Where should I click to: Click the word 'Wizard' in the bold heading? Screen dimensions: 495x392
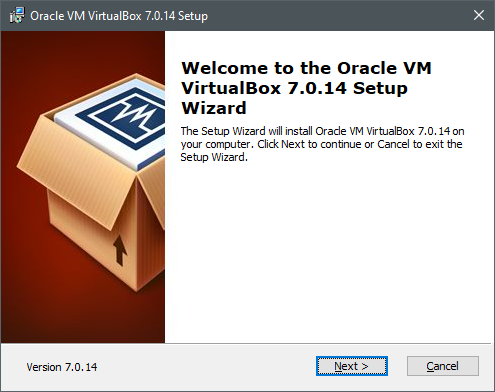pos(214,108)
